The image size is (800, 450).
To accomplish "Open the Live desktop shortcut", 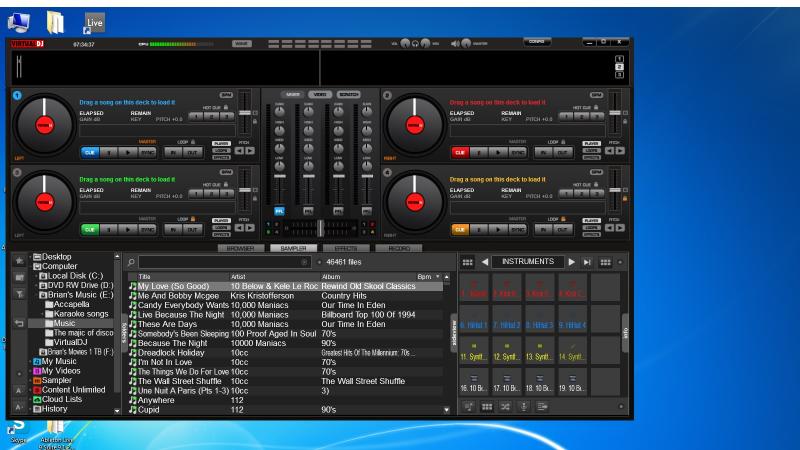I will coord(94,23).
